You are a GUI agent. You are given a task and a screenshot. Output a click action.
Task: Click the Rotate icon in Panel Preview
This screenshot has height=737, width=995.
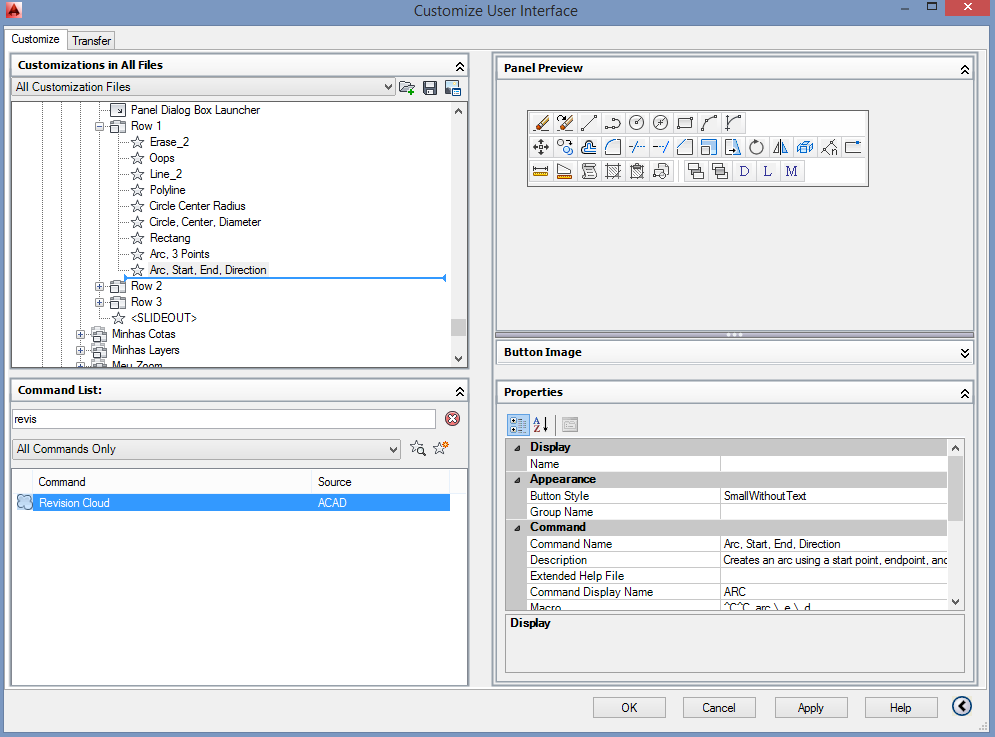[x=757, y=147]
